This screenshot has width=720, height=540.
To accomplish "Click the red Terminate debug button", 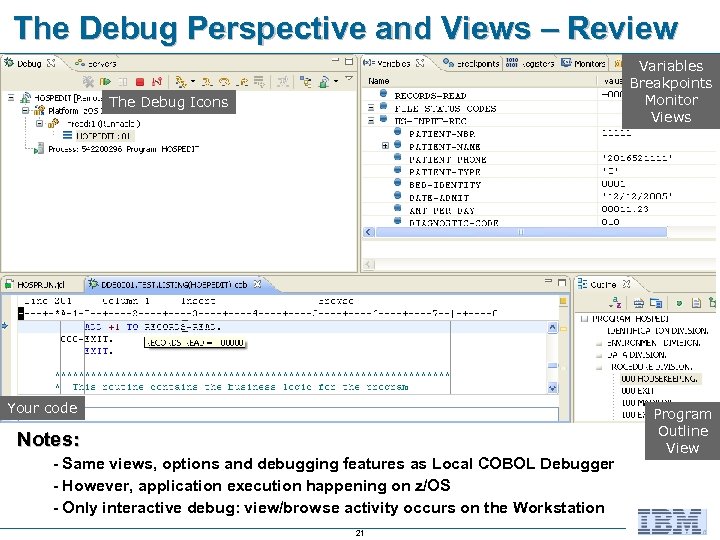I will click(x=140, y=82).
